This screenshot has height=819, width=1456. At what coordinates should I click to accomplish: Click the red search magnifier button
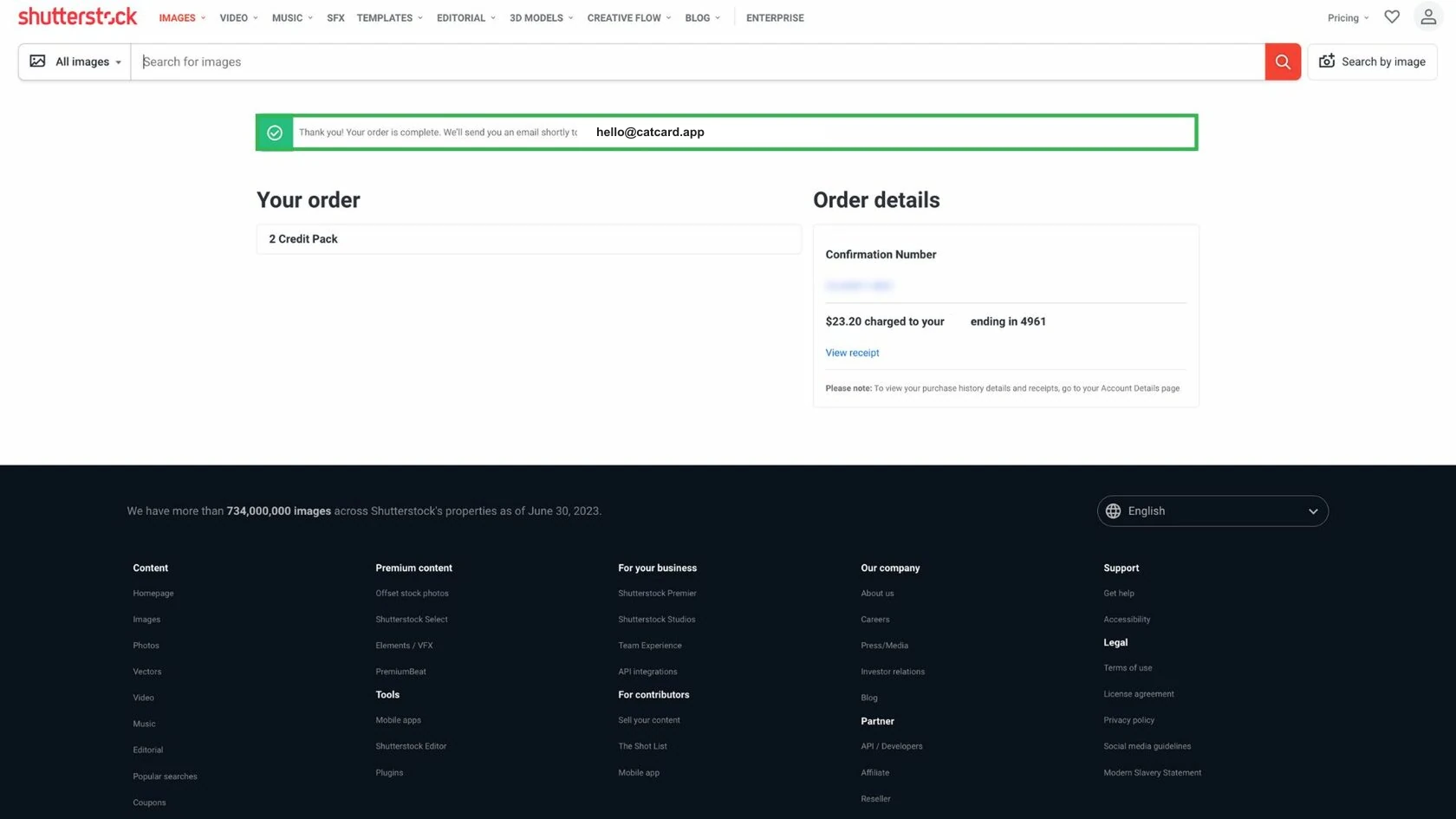[x=1283, y=62]
